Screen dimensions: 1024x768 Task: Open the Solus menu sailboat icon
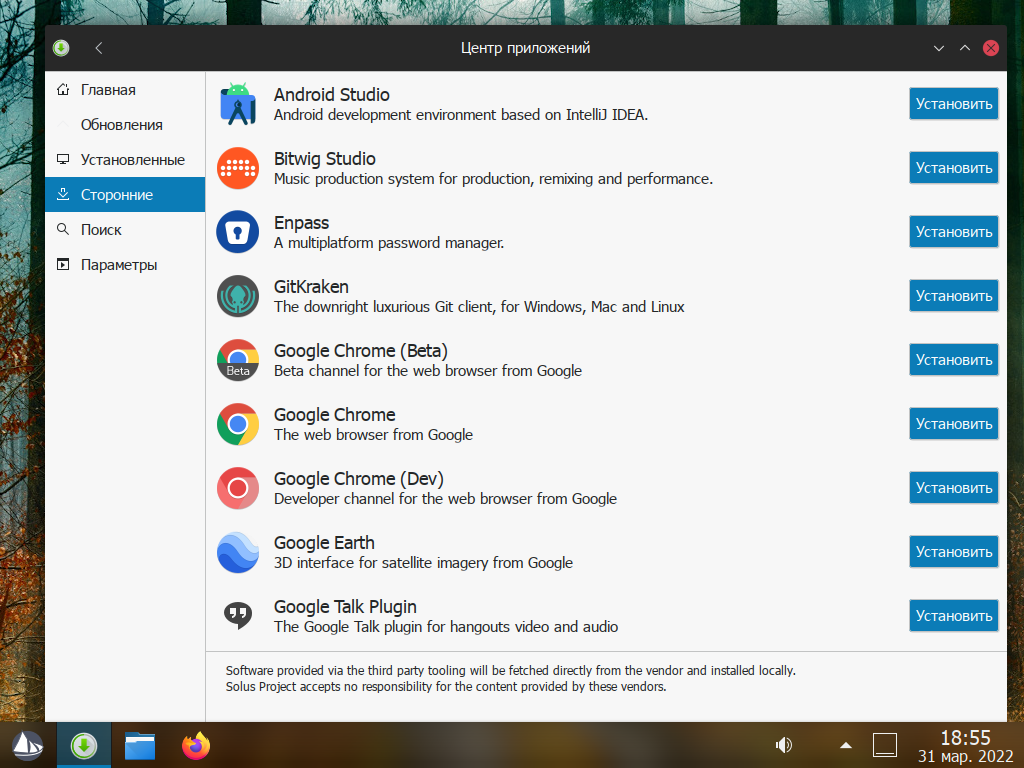tap(27, 745)
